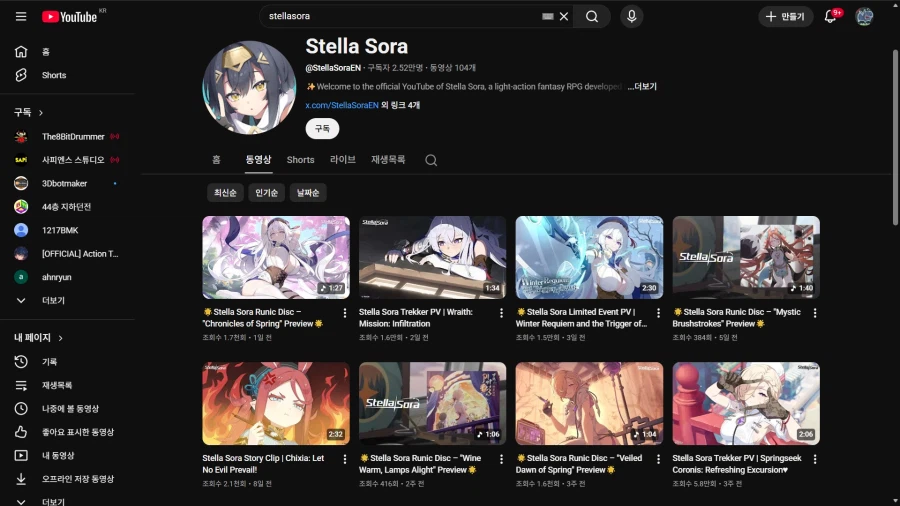Click the search magnifier button
Image resolution: width=900 pixels, height=506 pixels.
tap(592, 17)
